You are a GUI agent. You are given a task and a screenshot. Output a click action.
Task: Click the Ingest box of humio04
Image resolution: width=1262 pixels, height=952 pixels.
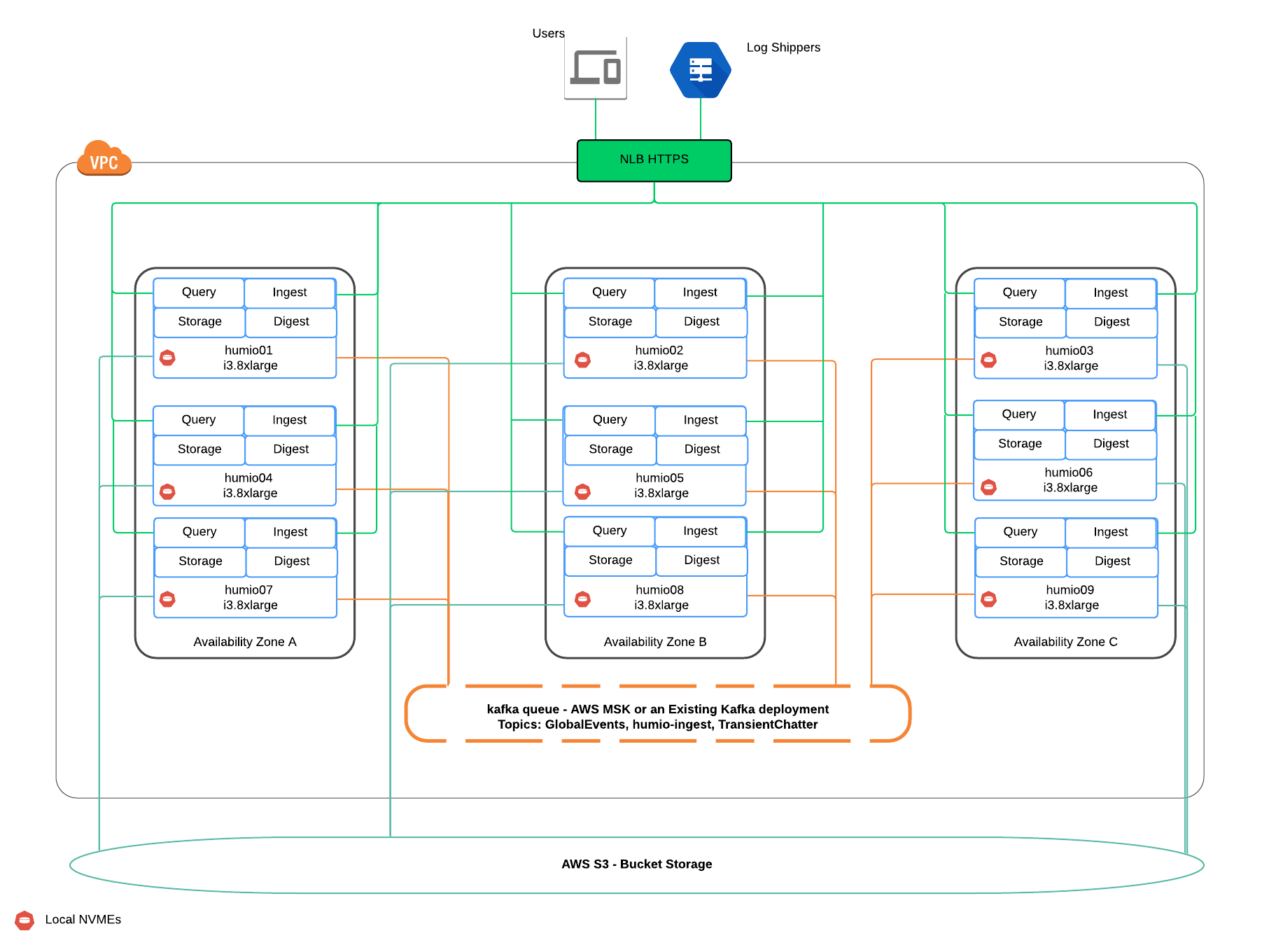click(x=290, y=420)
